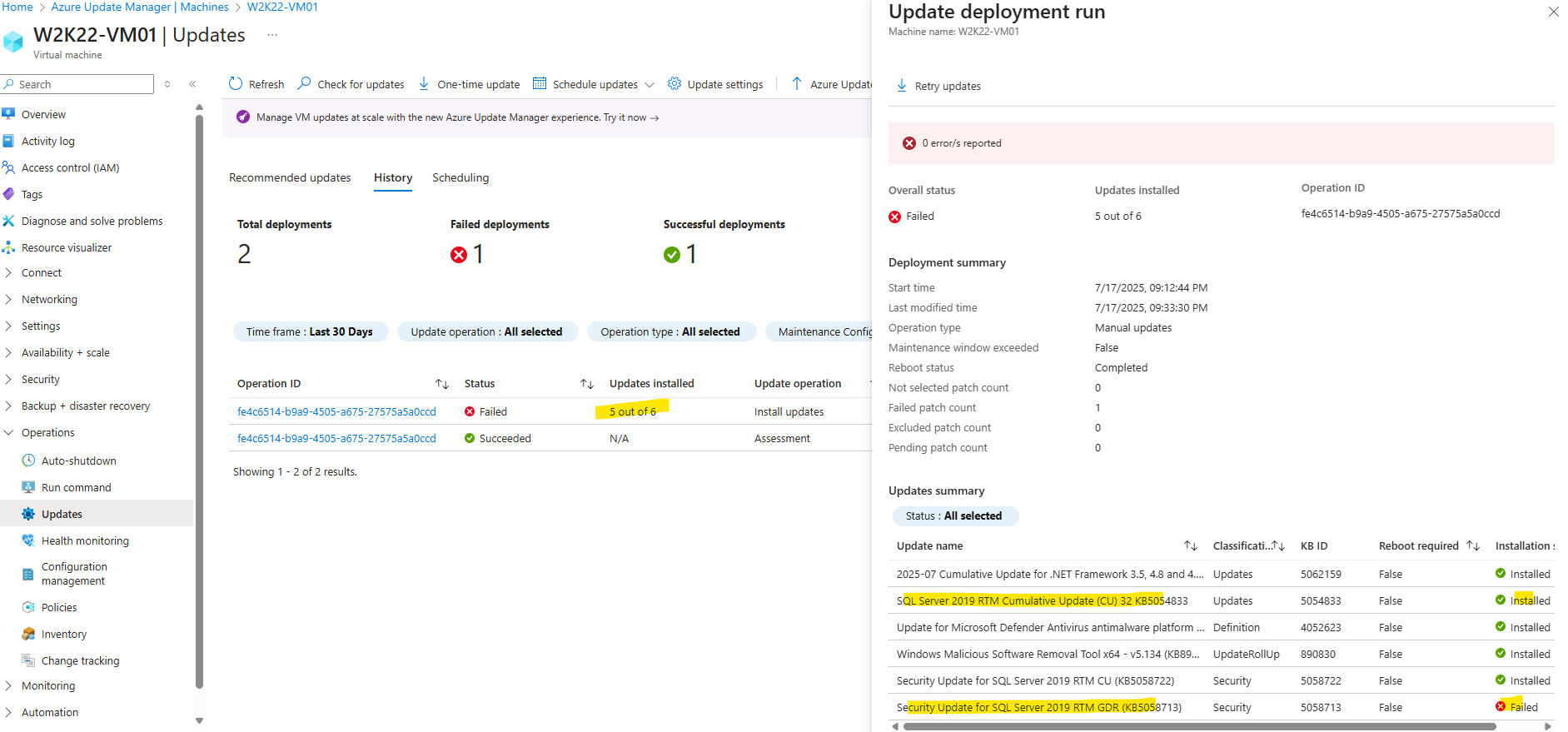
Task: Click the Check for updates magnifier icon
Action: pos(305,83)
